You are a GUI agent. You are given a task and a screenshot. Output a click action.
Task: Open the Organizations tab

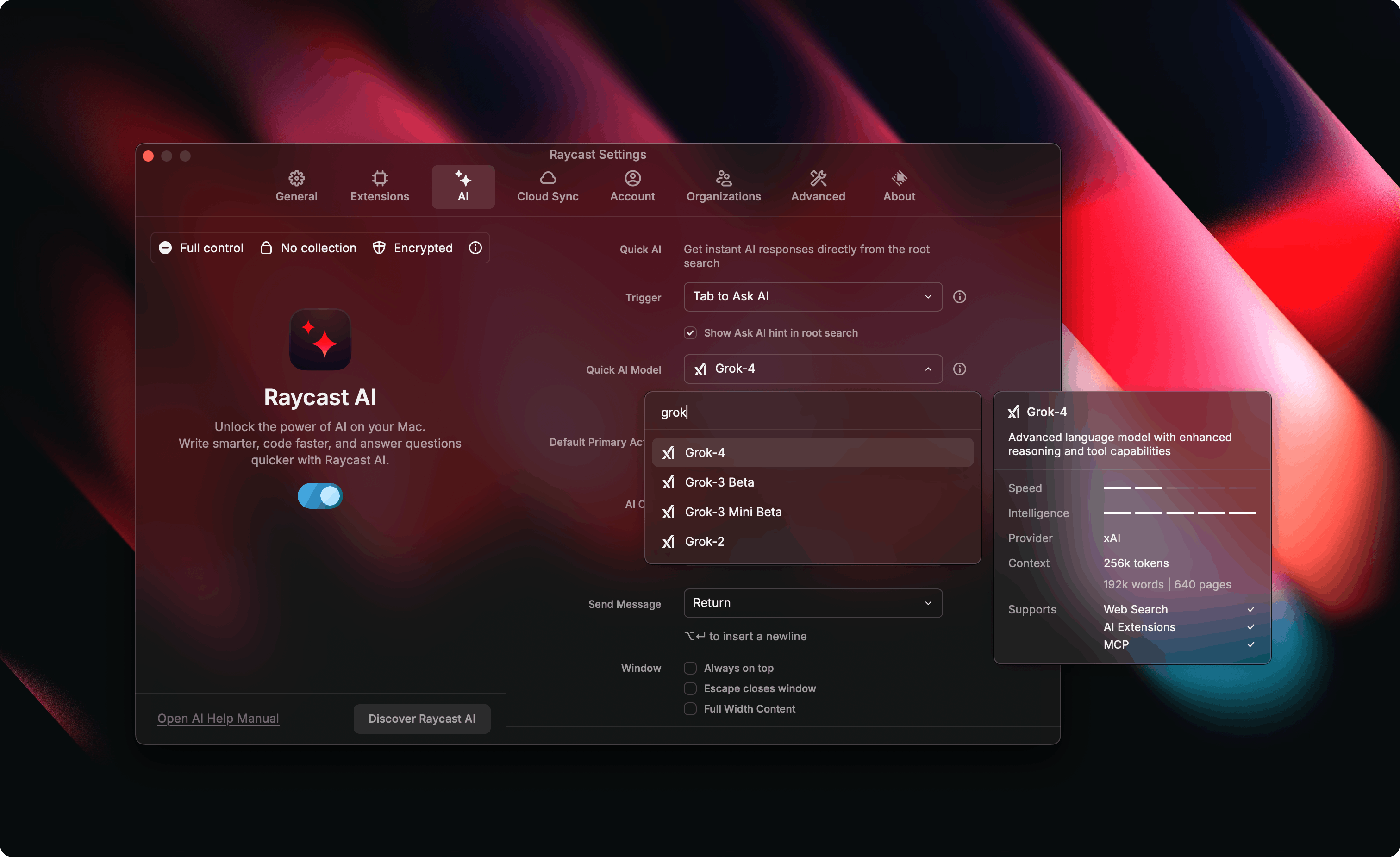click(x=723, y=187)
